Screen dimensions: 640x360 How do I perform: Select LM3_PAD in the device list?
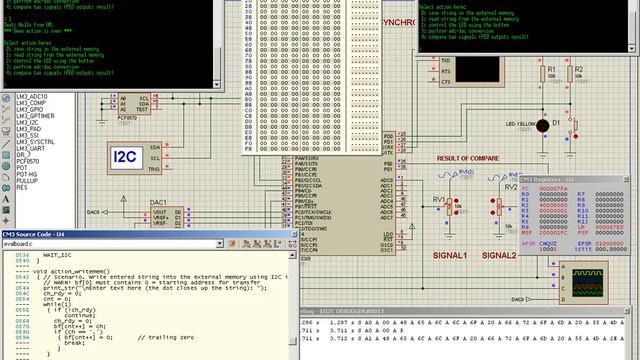coord(29,129)
